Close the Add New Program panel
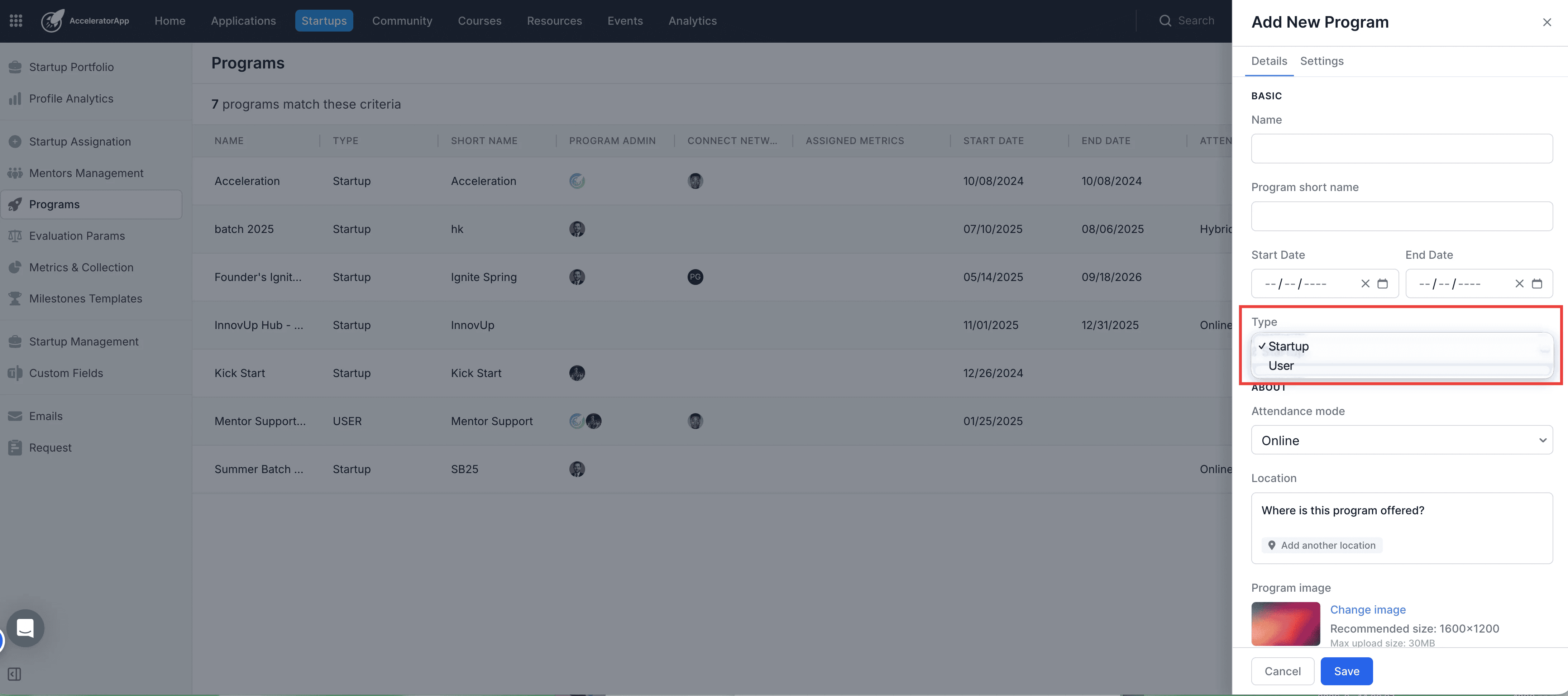Image resolution: width=1568 pixels, height=696 pixels. 1547,23
